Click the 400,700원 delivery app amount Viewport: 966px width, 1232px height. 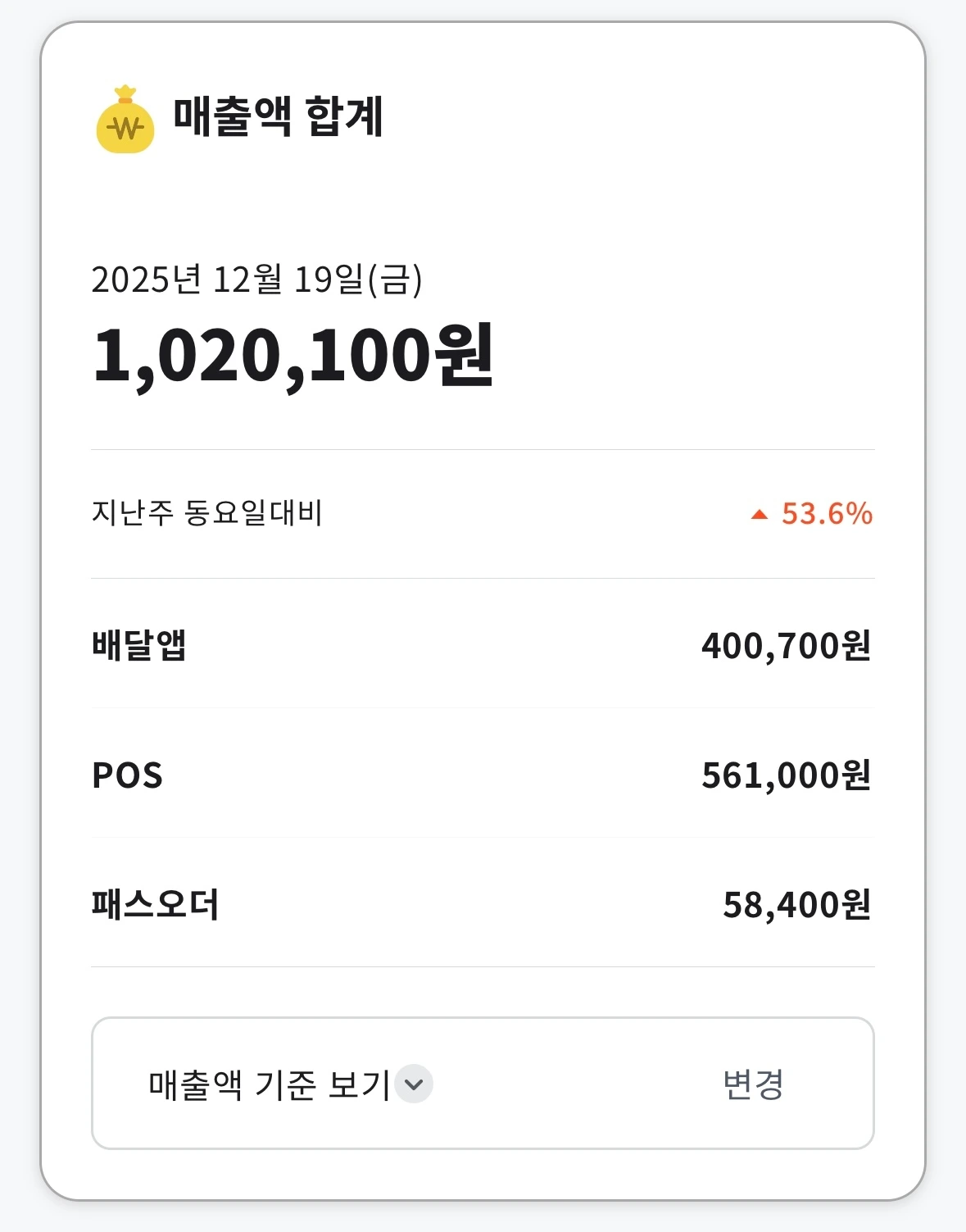[786, 646]
